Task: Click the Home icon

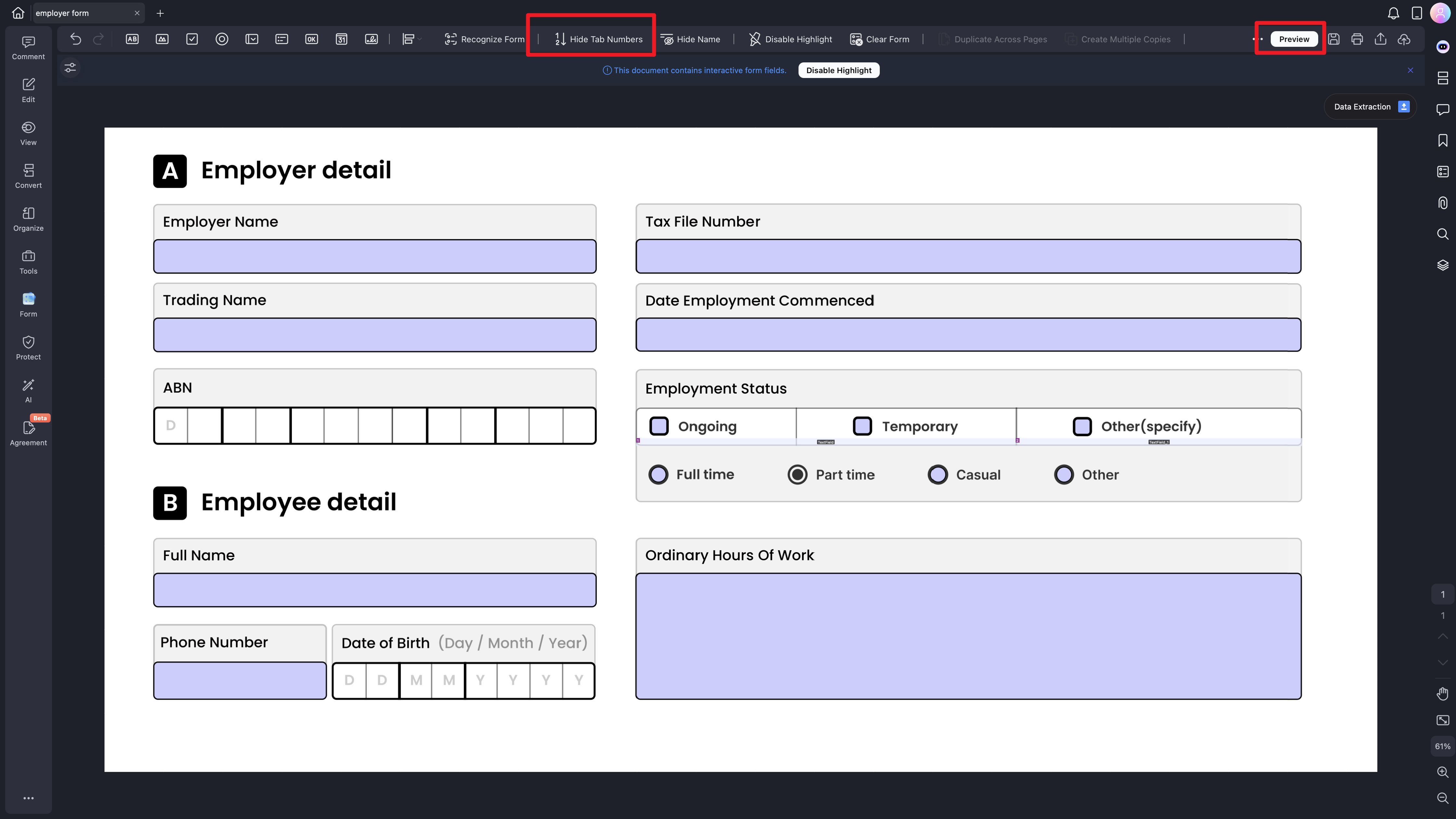Action: pyautogui.click(x=18, y=12)
